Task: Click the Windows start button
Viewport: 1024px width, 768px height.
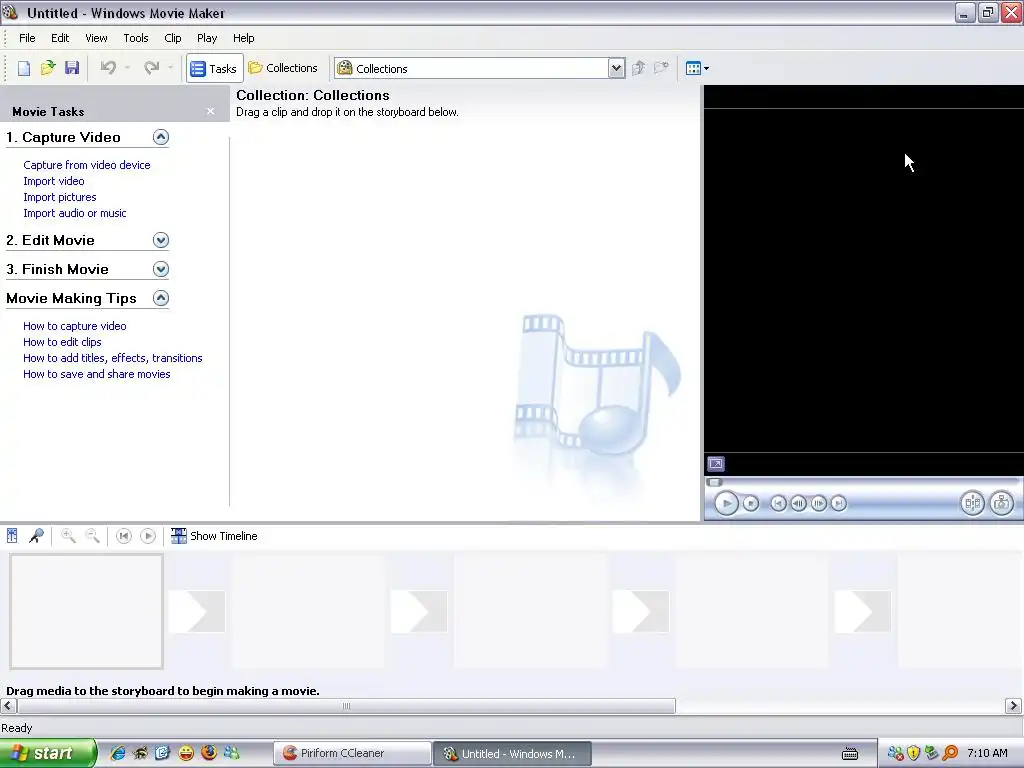Action: click(48, 754)
